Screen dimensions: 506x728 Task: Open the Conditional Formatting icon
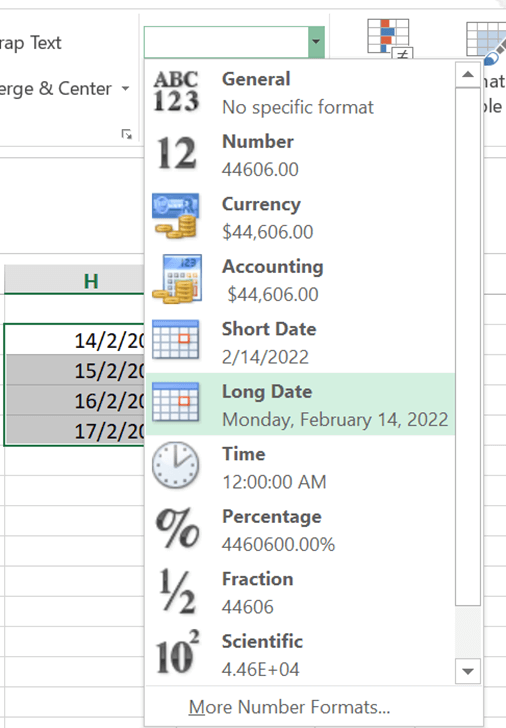tap(389, 38)
